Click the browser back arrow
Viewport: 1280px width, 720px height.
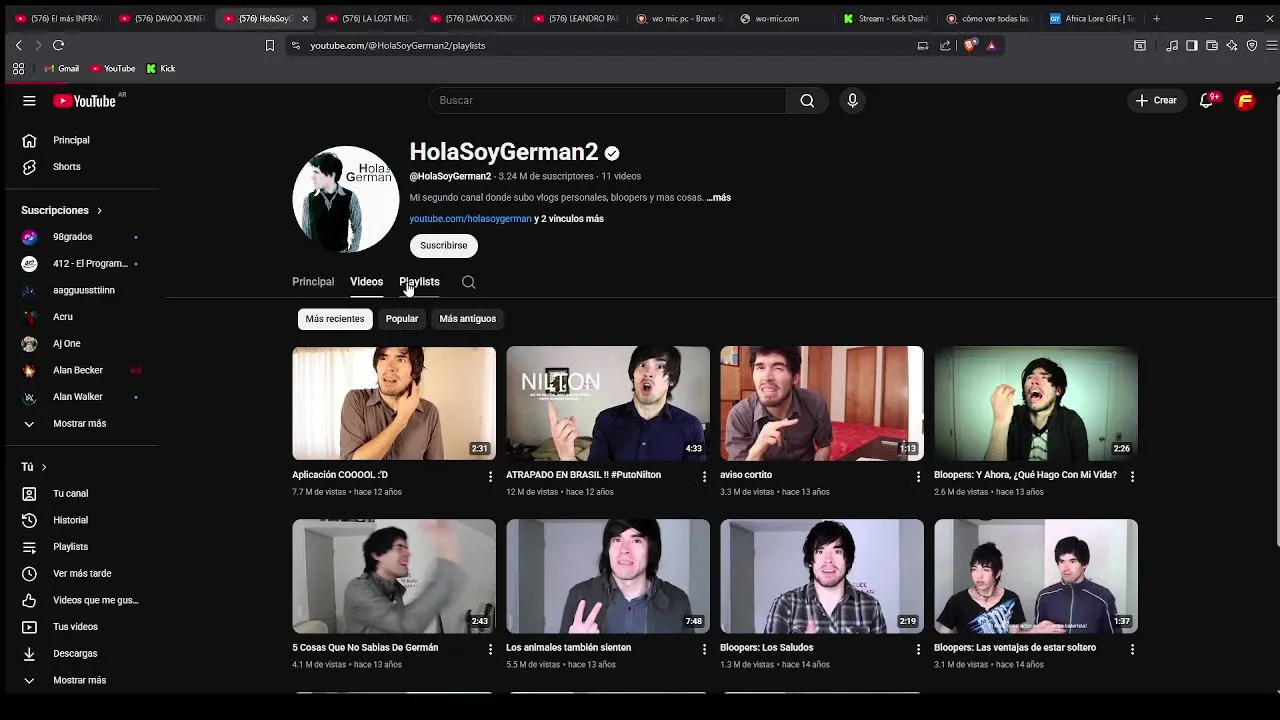18,45
